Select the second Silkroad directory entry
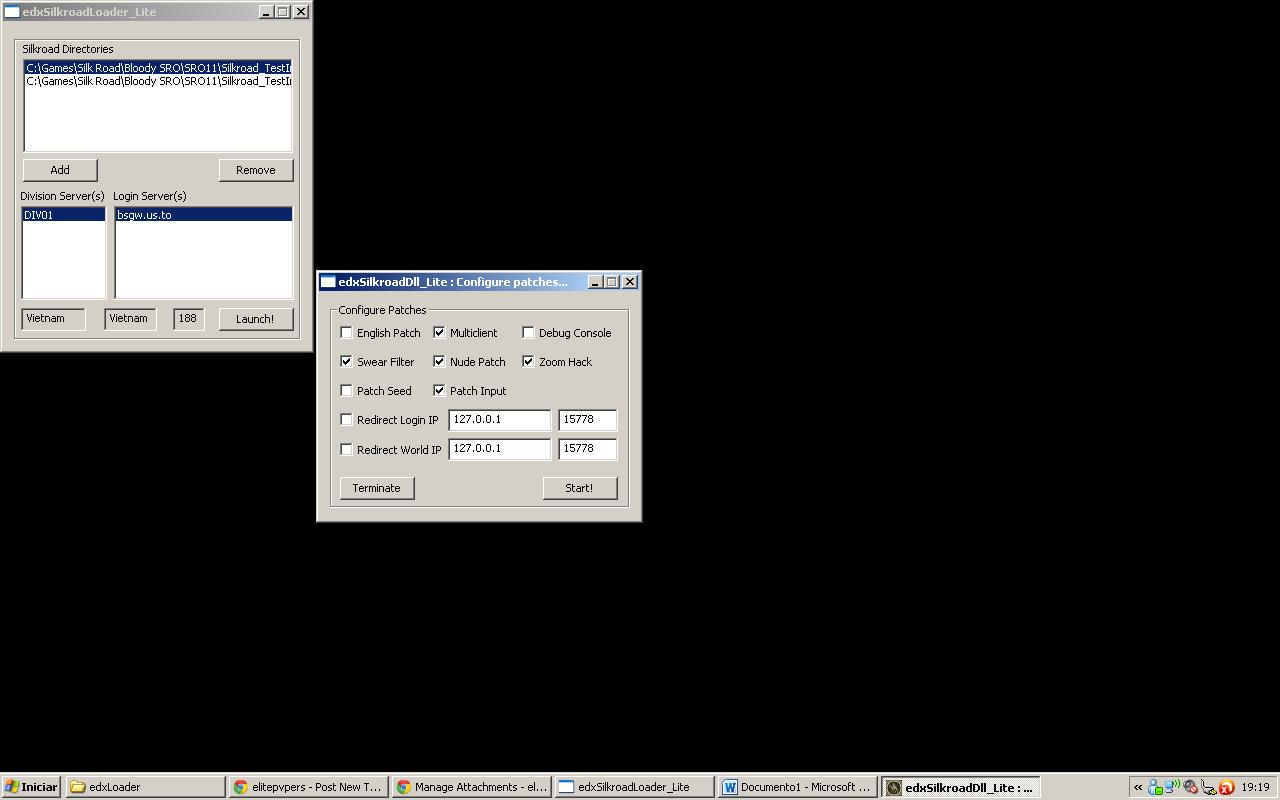 coord(158,81)
